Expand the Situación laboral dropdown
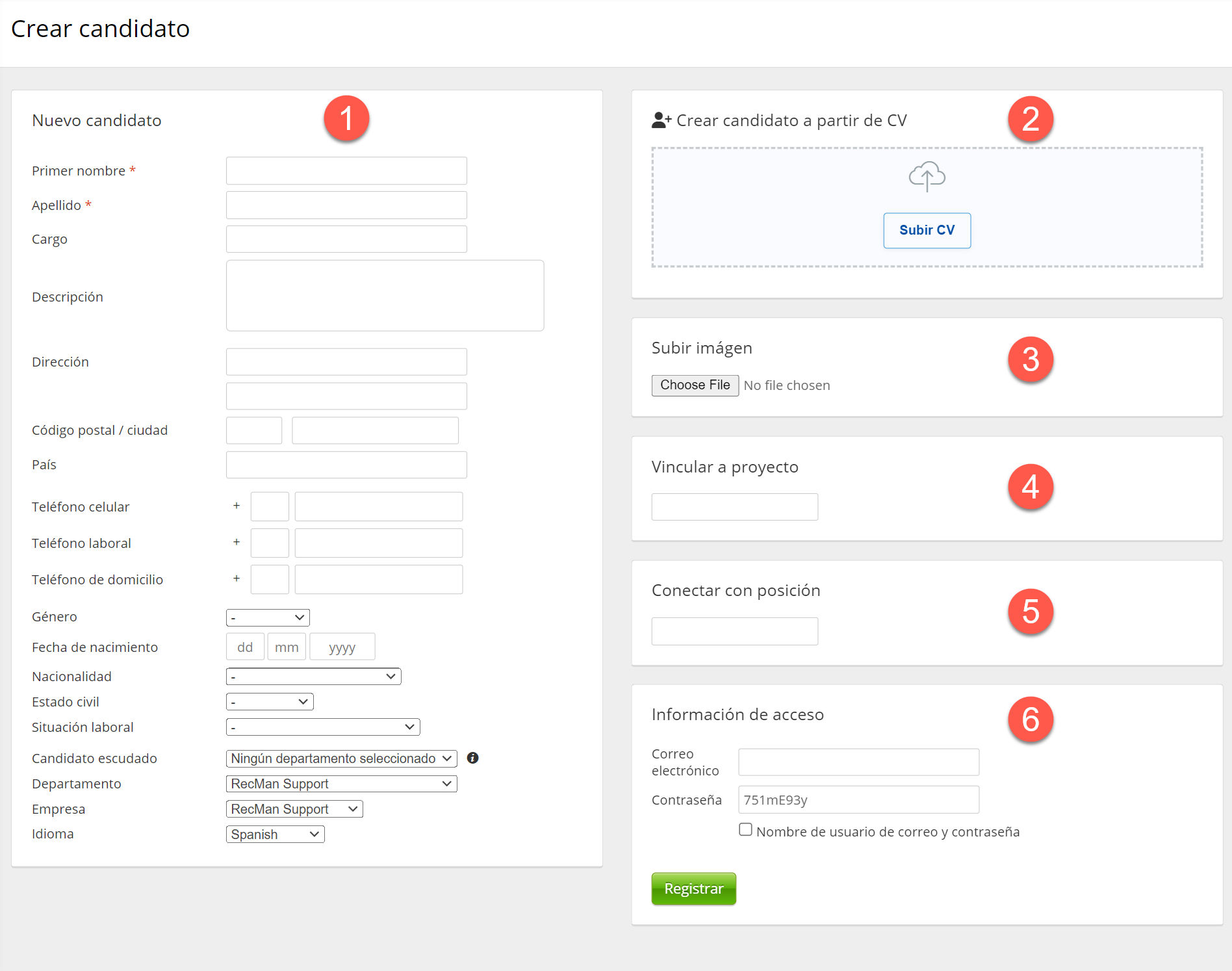Image resolution: width=1232 pixels, height=971 pixels. point(323,727)
